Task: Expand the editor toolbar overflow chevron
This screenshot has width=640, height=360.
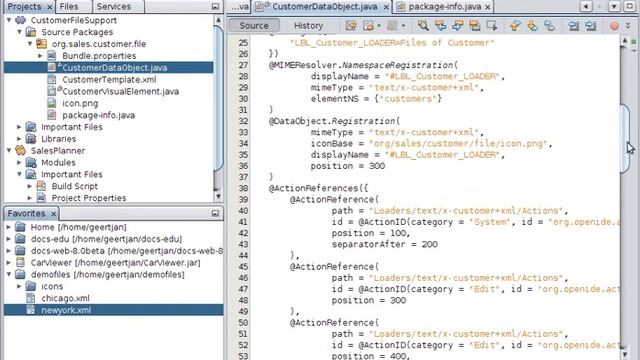Action: (628, 26)
